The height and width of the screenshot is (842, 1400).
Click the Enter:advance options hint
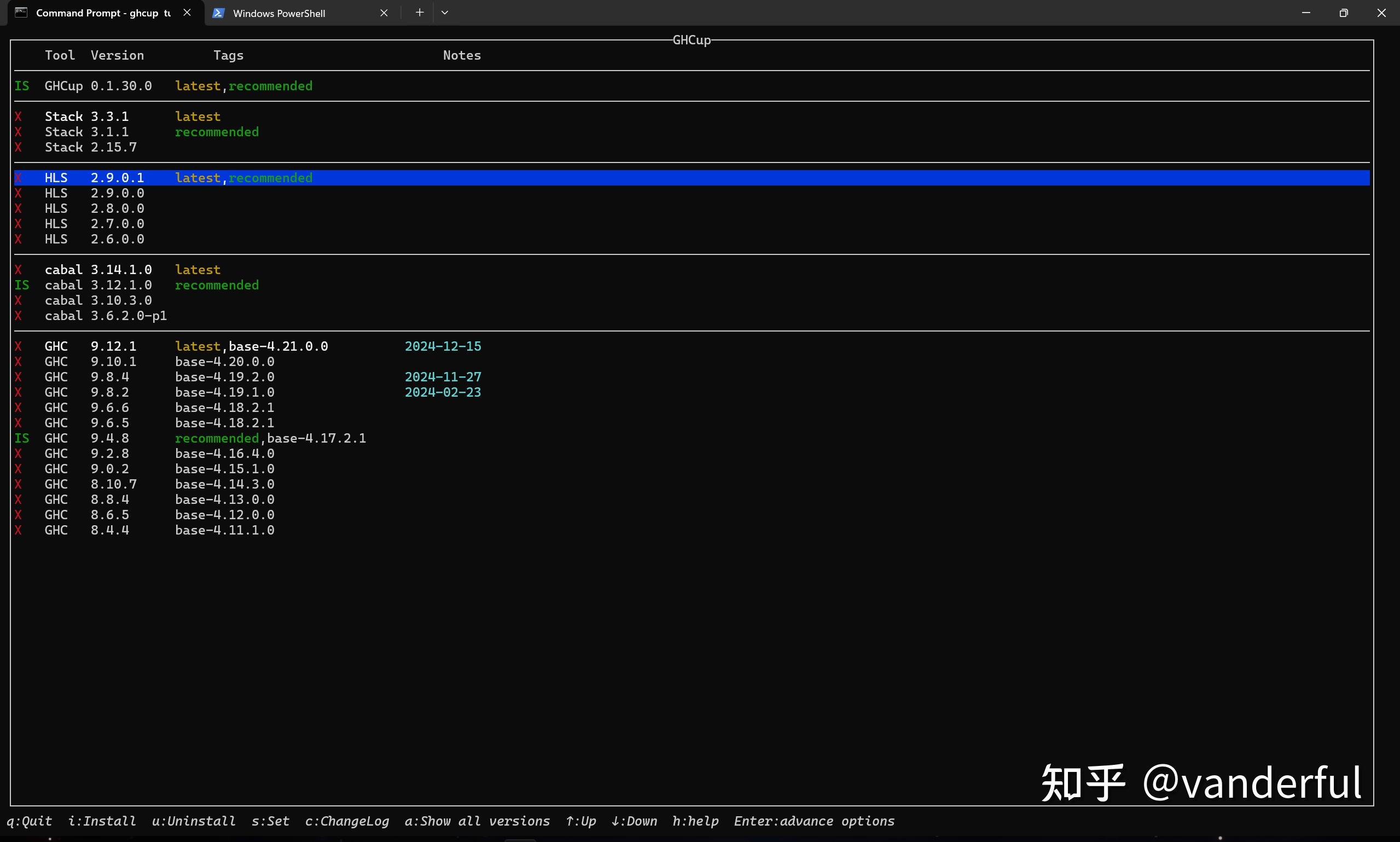(814, 821)
